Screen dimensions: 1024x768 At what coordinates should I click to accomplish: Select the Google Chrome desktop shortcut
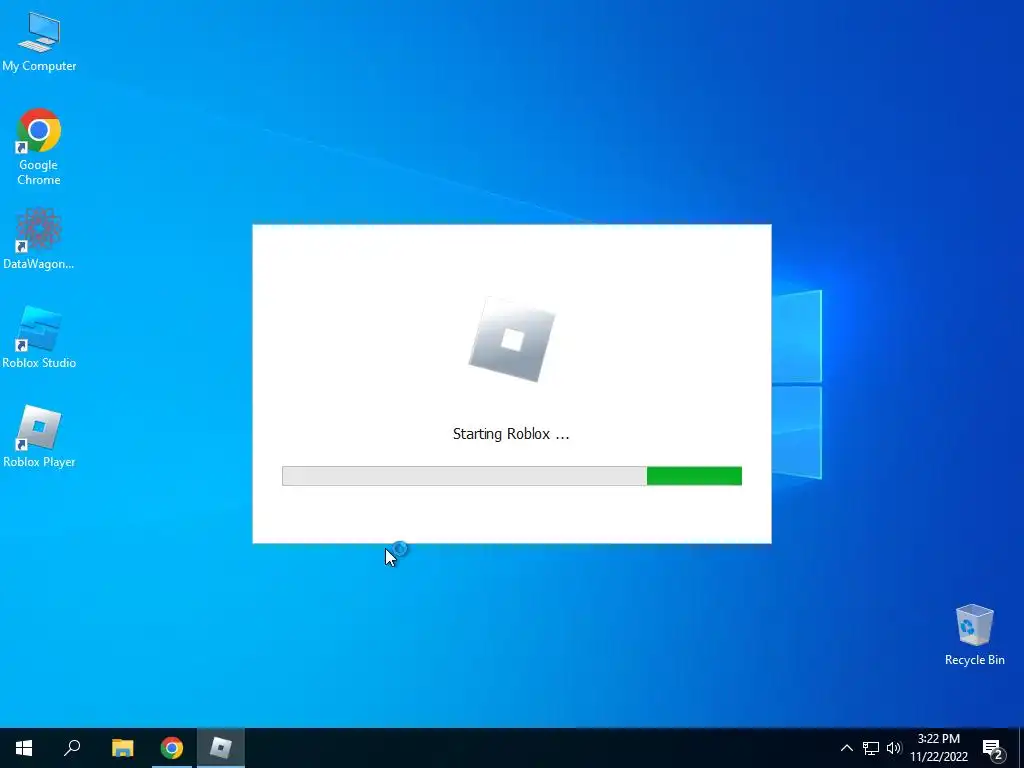39,146
